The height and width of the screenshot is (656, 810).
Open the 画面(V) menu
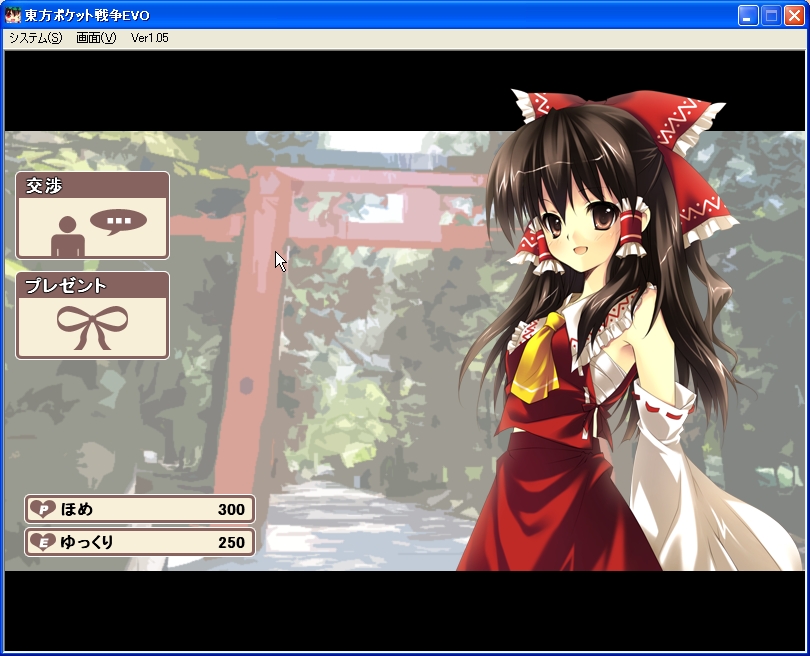(96, 38)
